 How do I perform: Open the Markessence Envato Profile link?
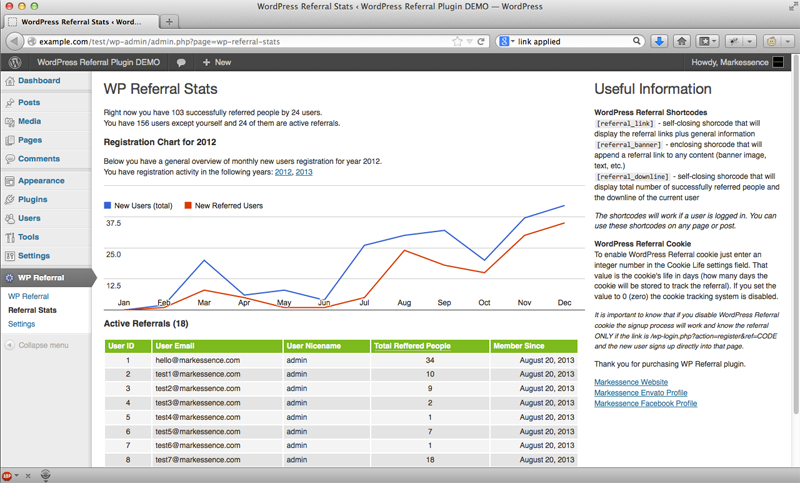[x=641, y=393]
